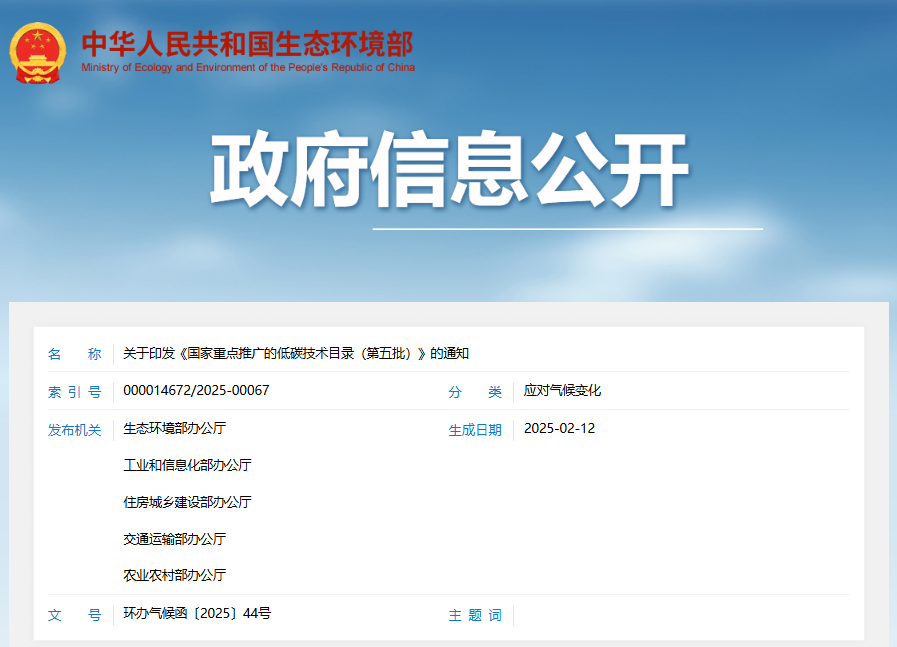Click the English Ministry of Ecology subtitle
897x647 pixels.
(x=247, y=68)
